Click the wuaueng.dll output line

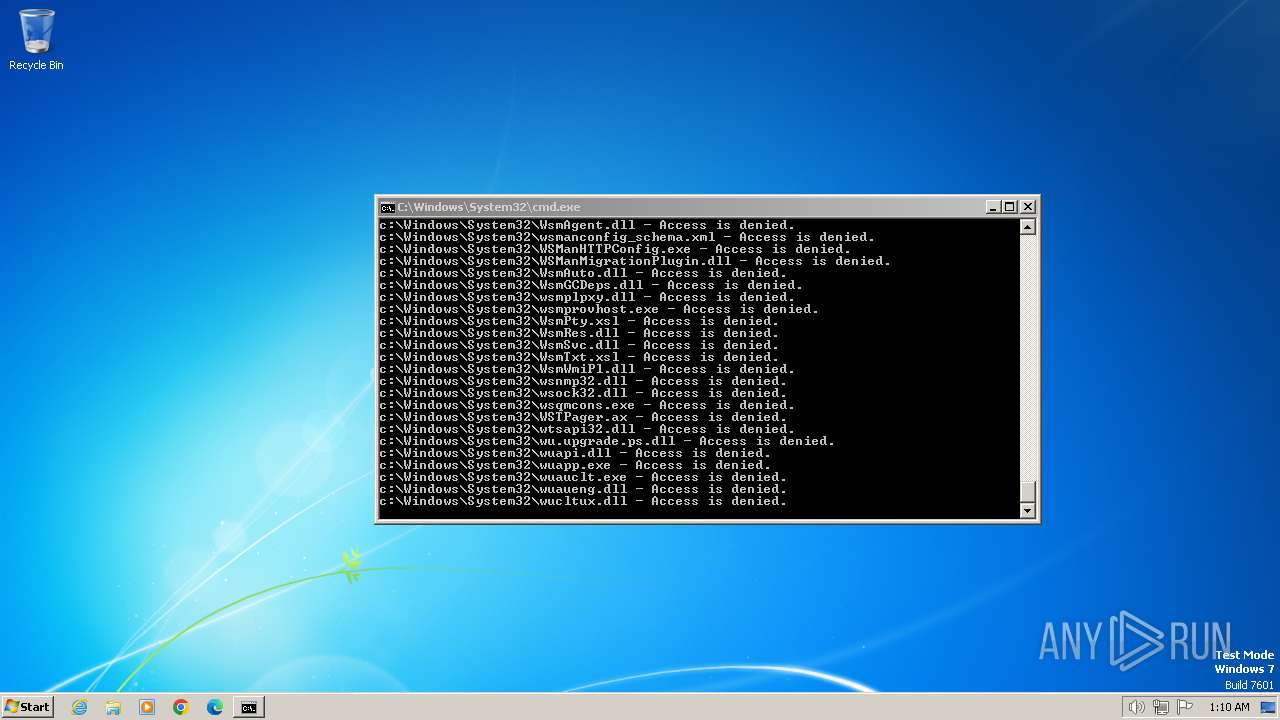(x=583, y=489)
